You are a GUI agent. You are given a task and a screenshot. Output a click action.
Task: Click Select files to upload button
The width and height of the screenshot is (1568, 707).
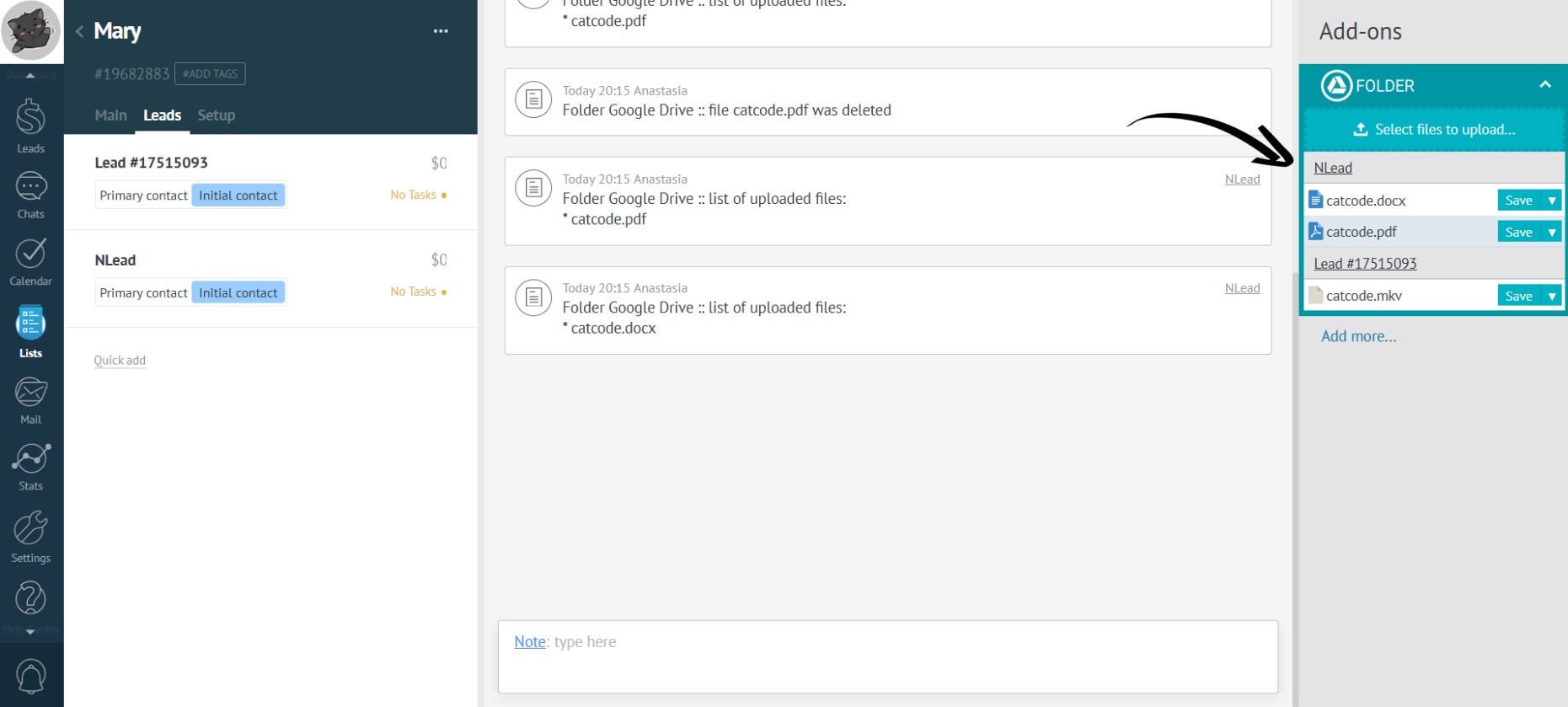[1433, 130]
